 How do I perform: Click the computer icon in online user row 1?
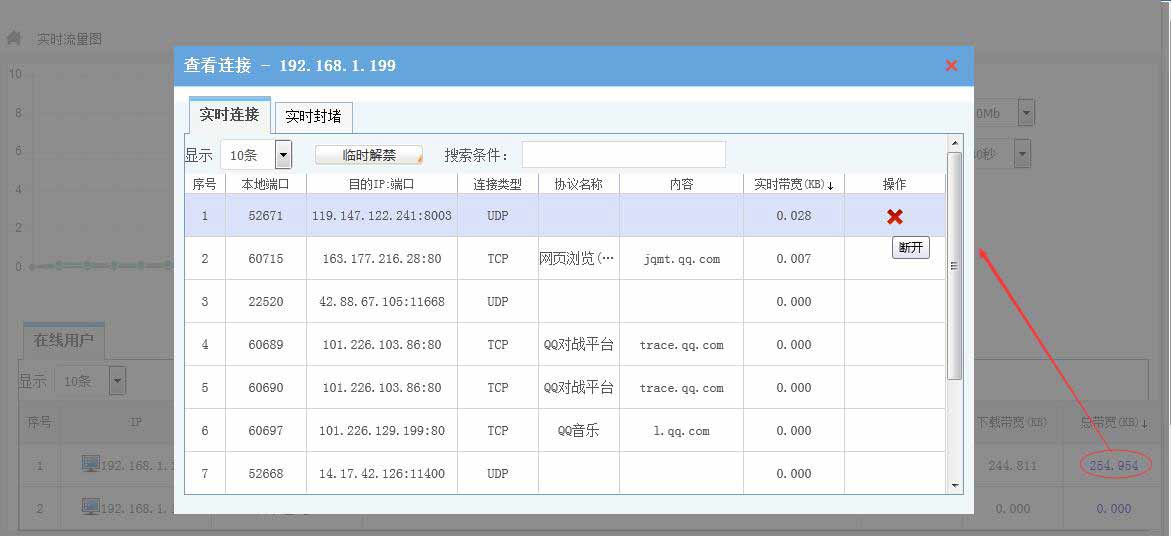click(91, 464)
